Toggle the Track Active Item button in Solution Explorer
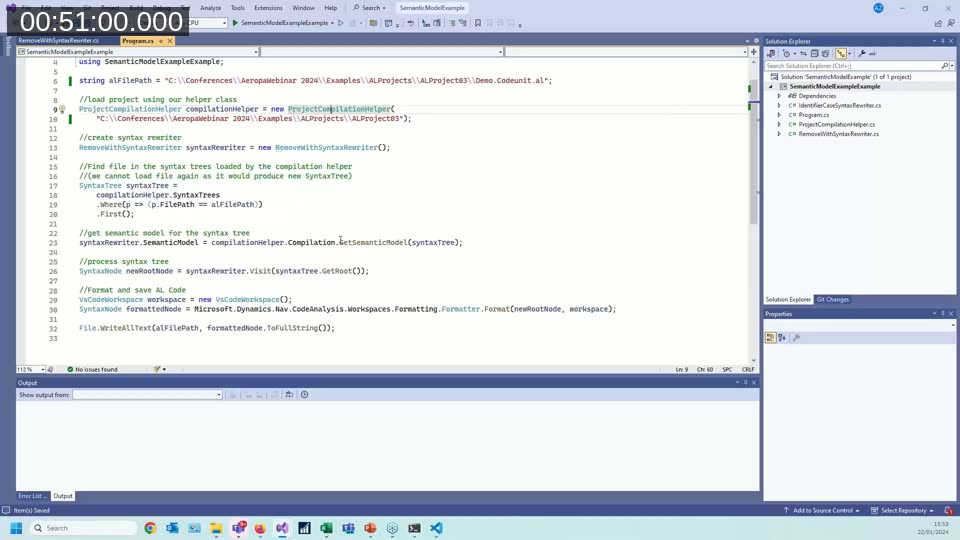 [x=841, y=53]
